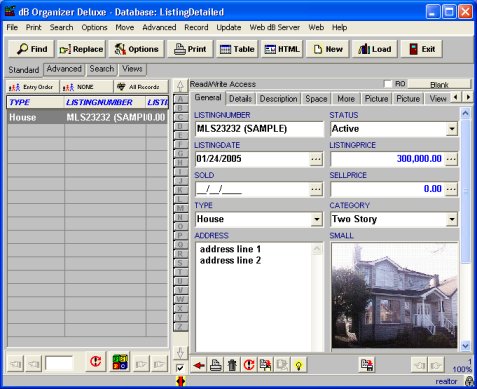The image size is (477, 389).
Task: Click the light bulb icon
Action: click(299, 365)
